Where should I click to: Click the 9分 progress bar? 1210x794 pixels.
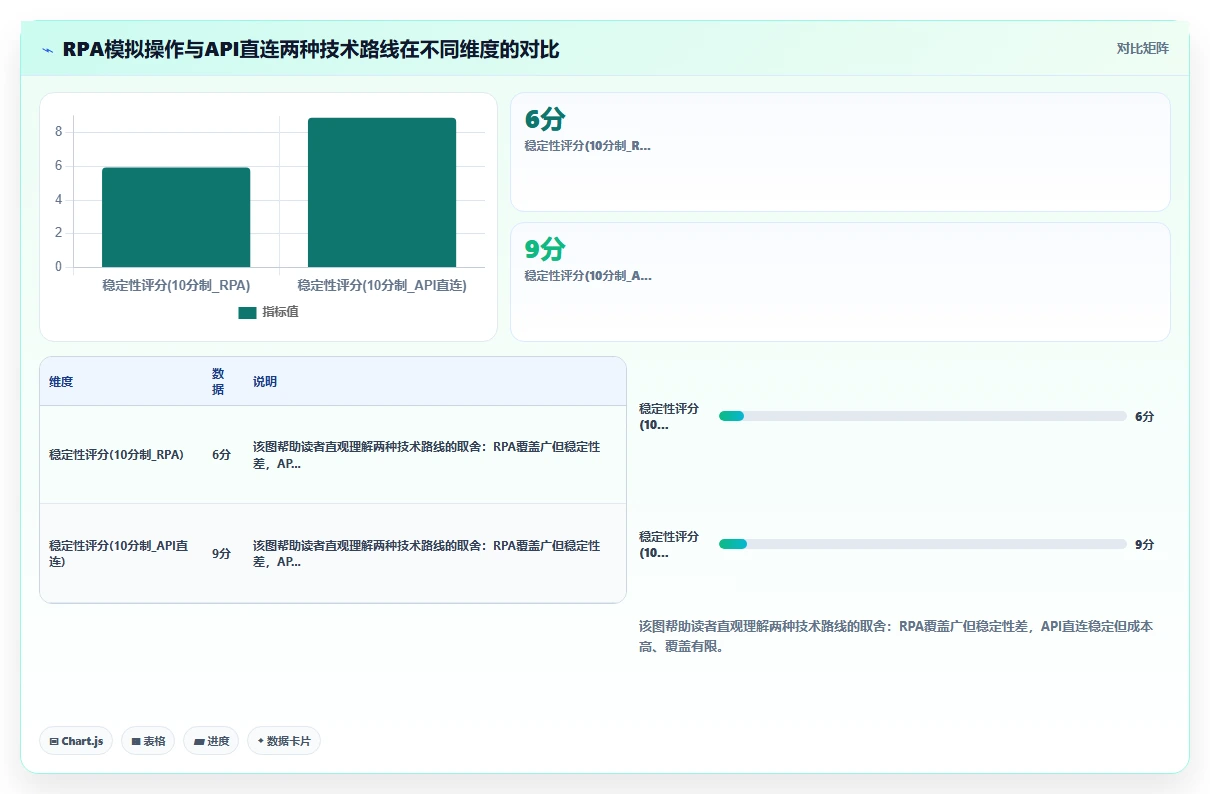point(923,544)
